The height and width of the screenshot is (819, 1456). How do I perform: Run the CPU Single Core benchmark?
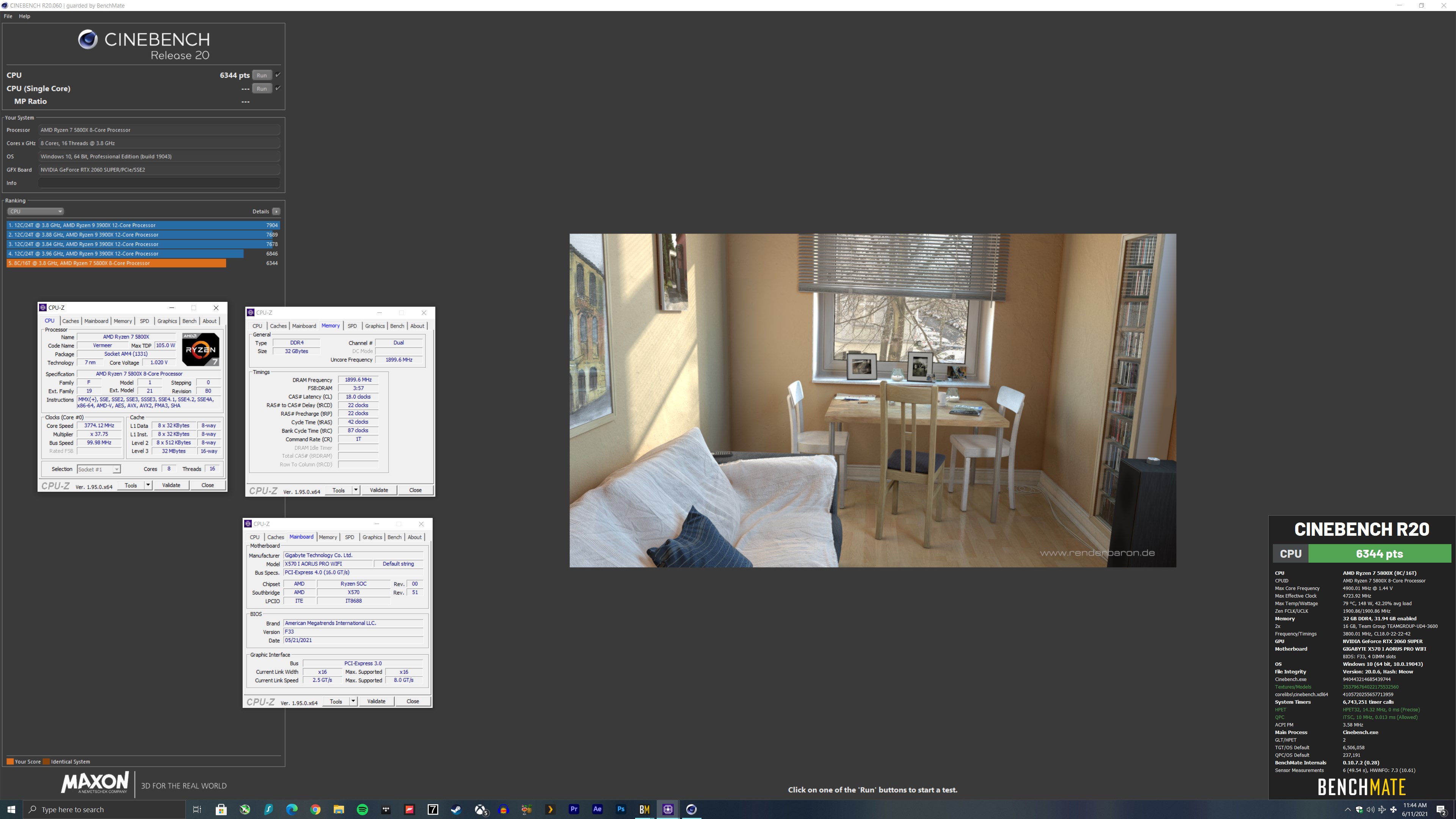(262, 88)
